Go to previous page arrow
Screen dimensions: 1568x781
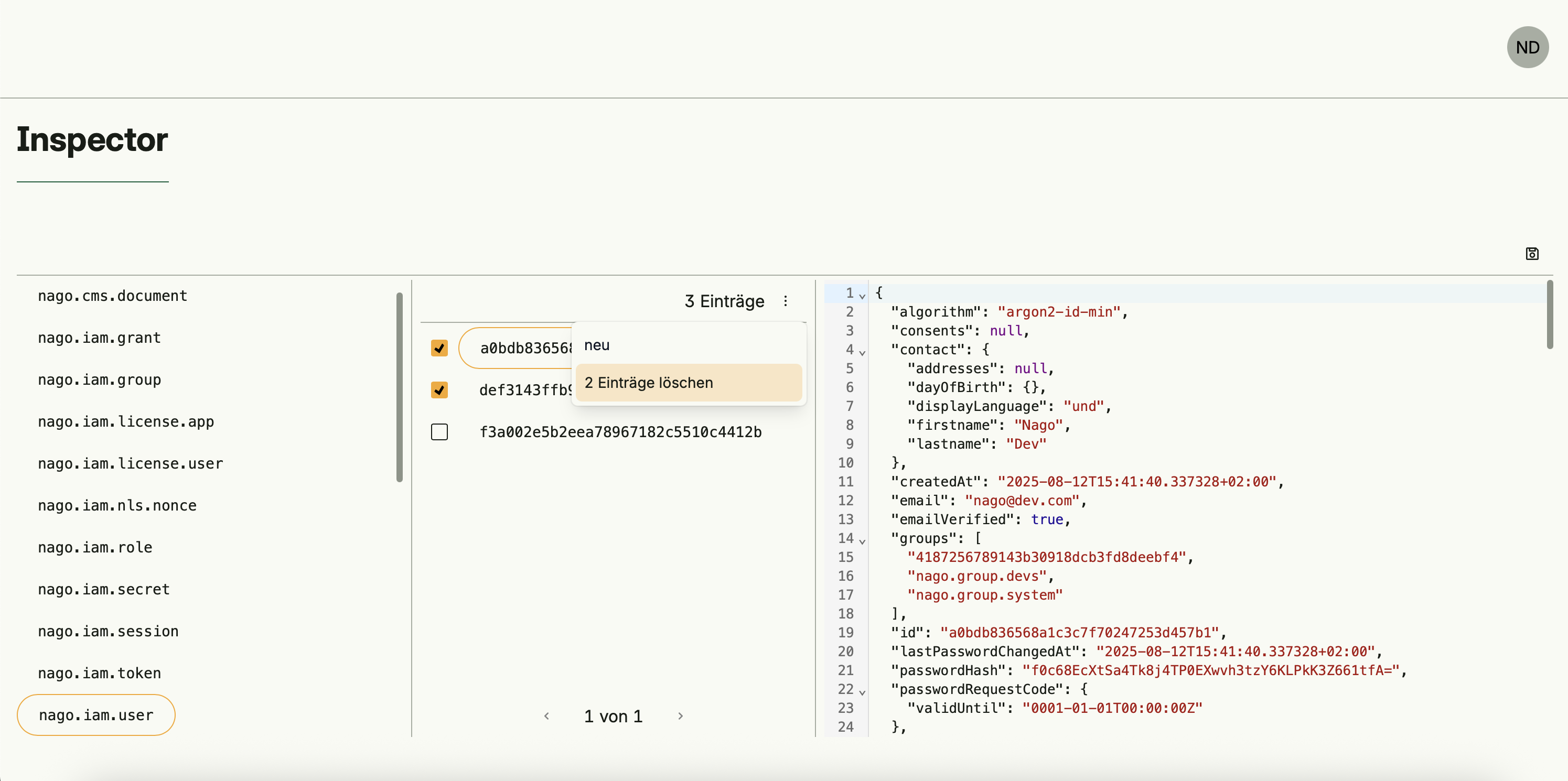[546, 716]
